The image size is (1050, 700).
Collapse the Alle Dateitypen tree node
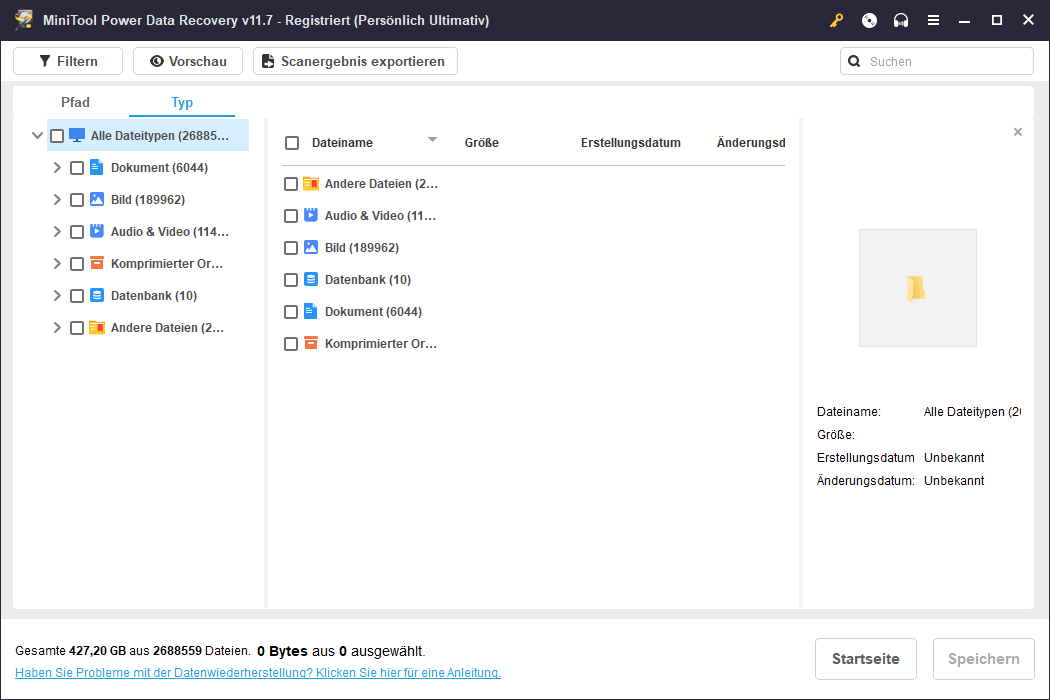click(x=38, y=135)
